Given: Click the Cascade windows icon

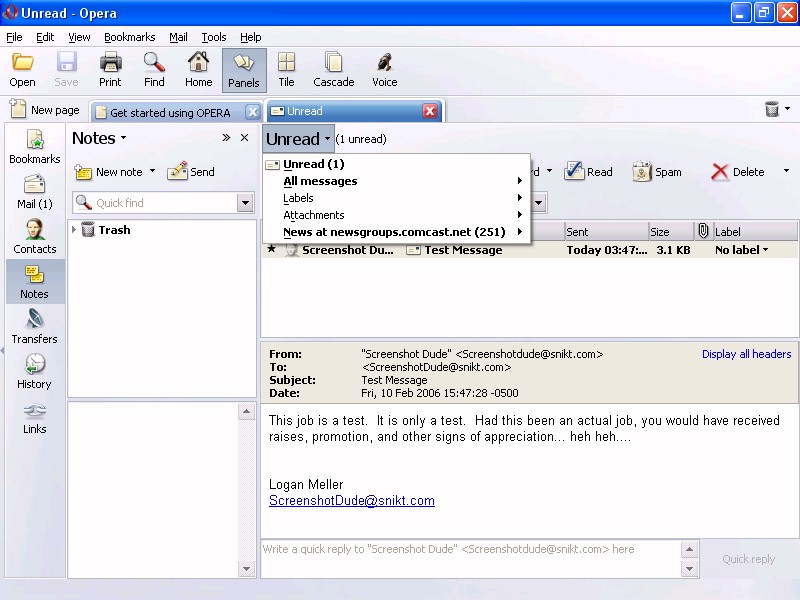Looking at the screenshot, I should click(333, 70).
